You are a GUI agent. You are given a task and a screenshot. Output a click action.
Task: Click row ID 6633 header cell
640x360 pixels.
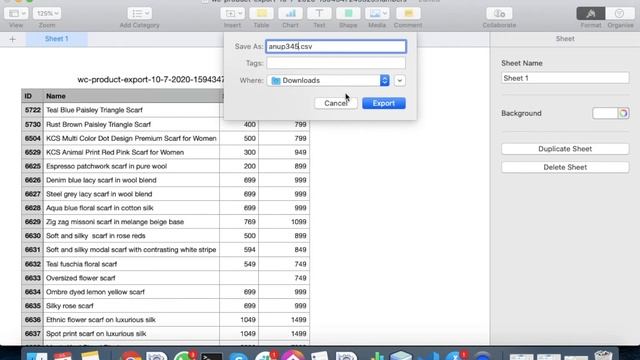(x=32, y=278)
